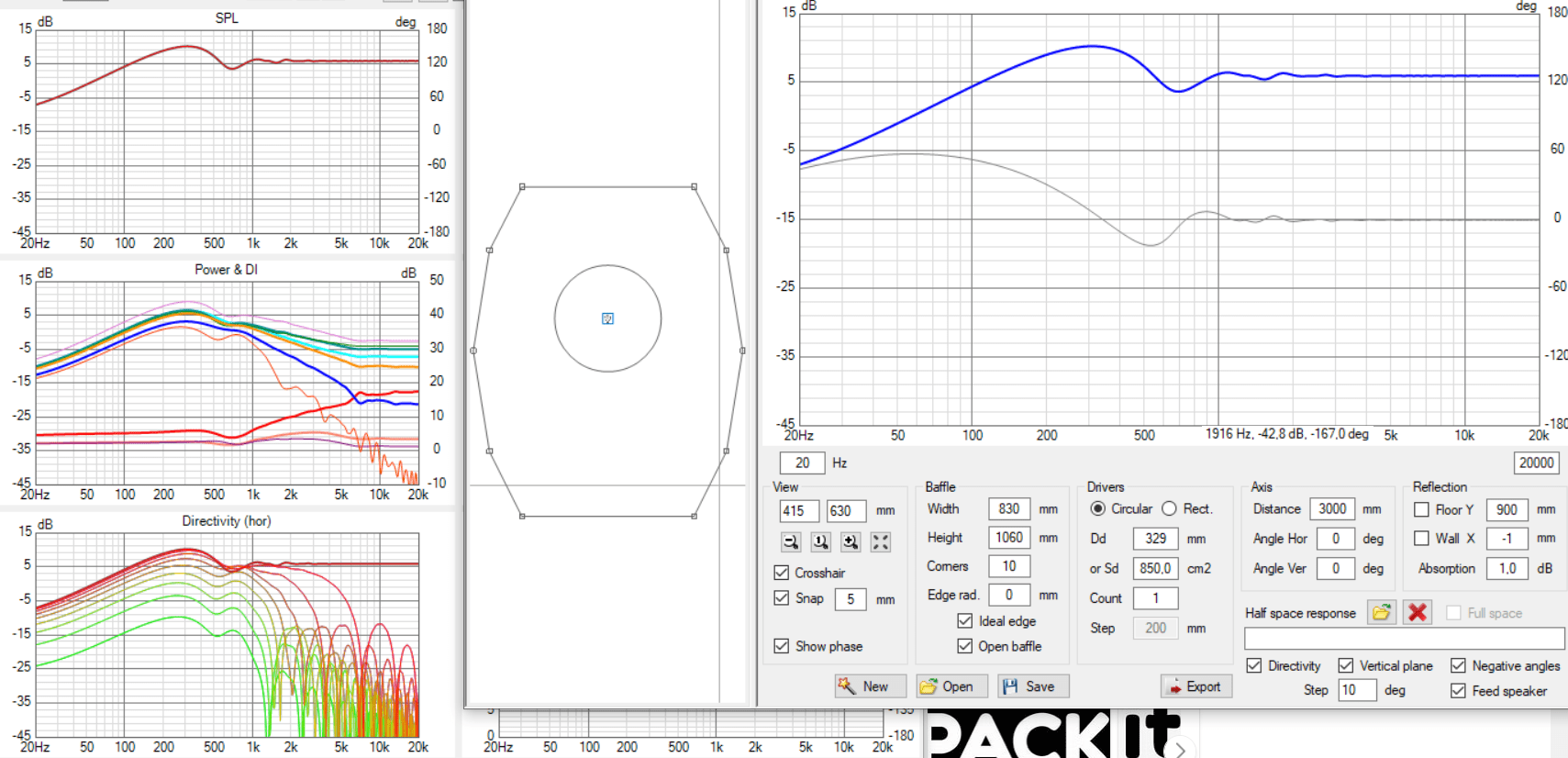Toggle the Negative angles checkbox
This screenshot has height=758, width=1568.
pos(1458,665)
